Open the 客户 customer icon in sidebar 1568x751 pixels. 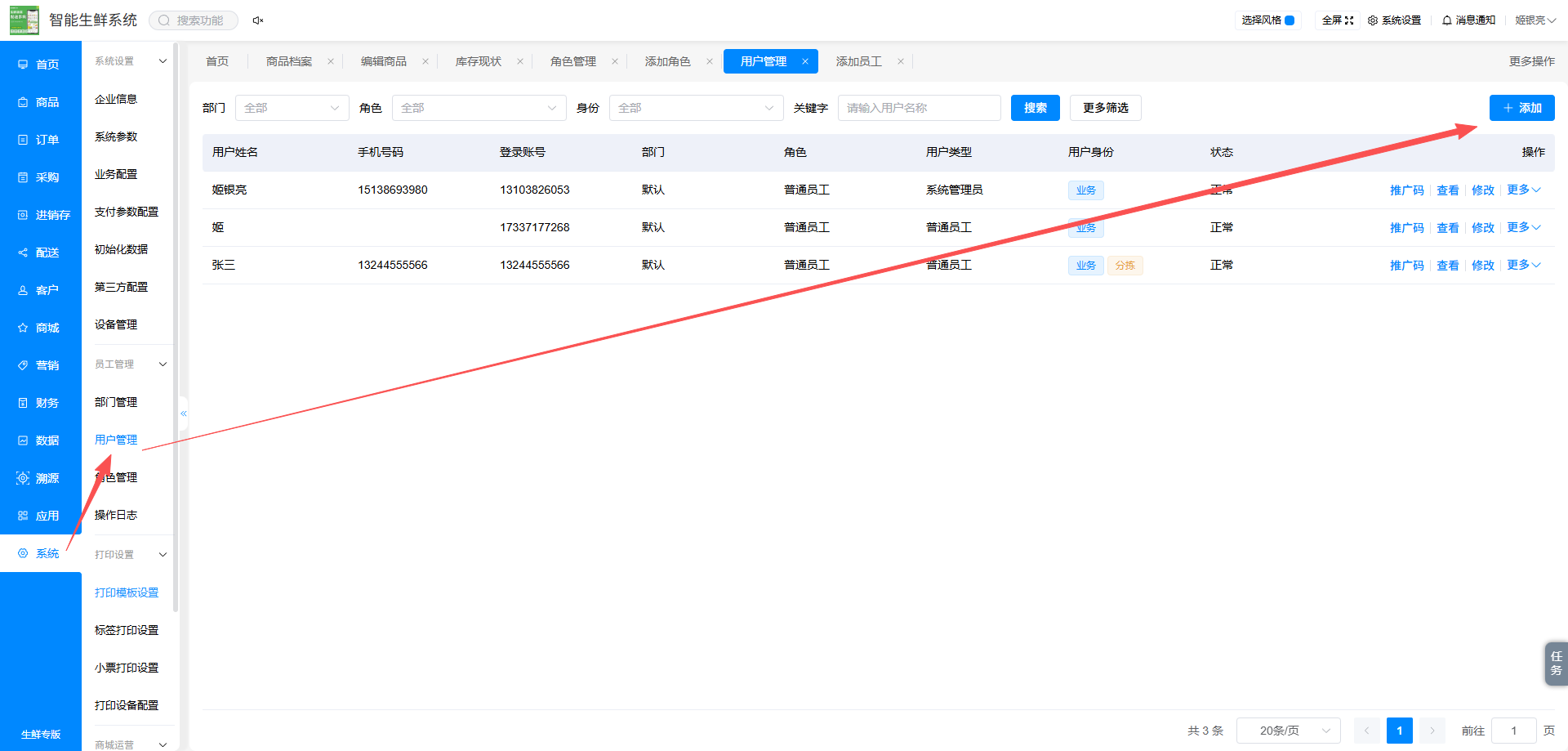[x=23, y=290]
